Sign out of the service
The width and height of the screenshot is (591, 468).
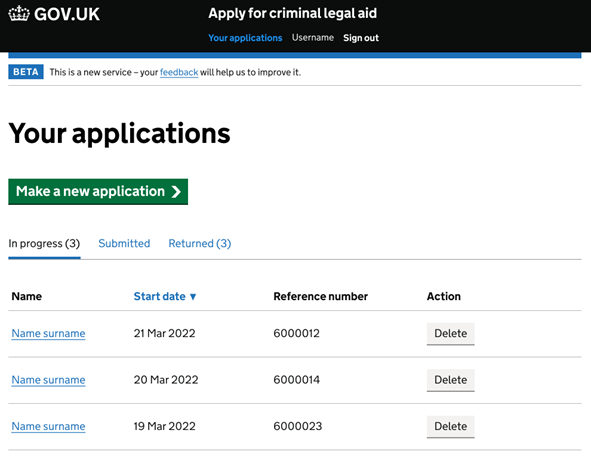pos(361,38)
